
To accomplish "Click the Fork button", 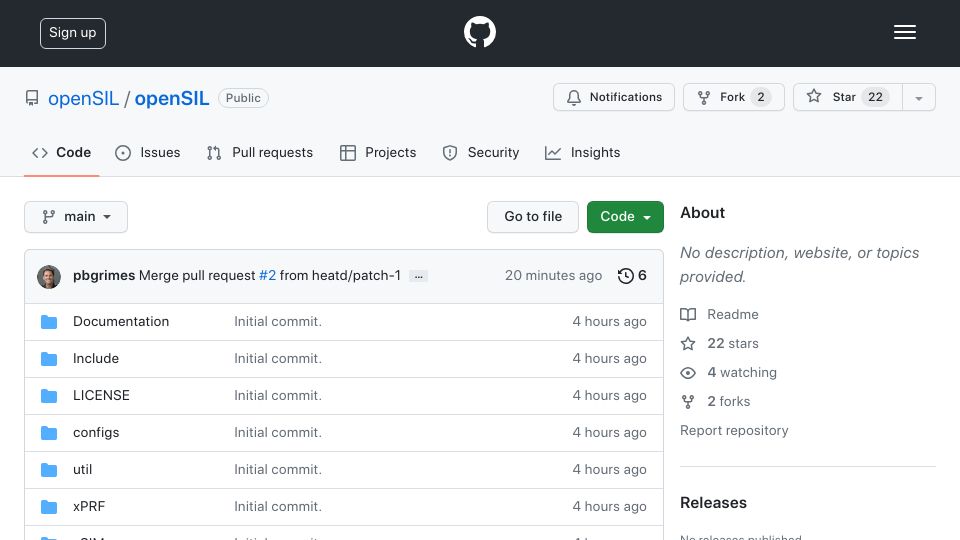I will click(733, 97).
